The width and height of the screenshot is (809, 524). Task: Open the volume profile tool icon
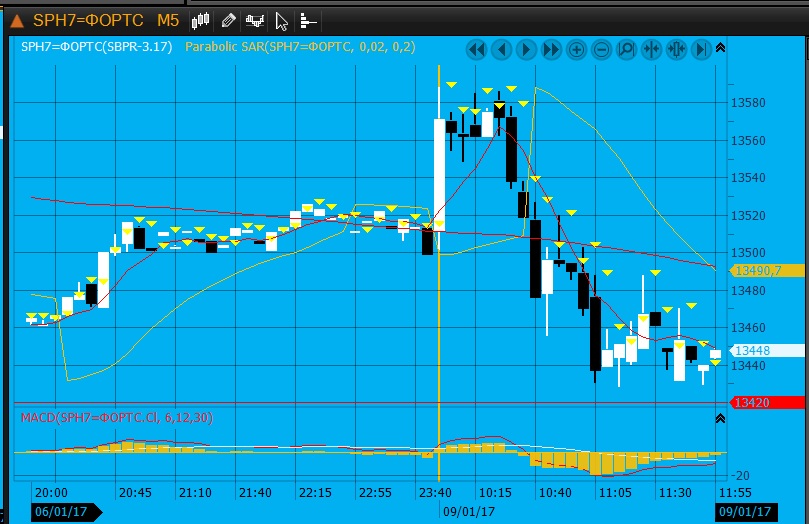[x=307, y=20]
